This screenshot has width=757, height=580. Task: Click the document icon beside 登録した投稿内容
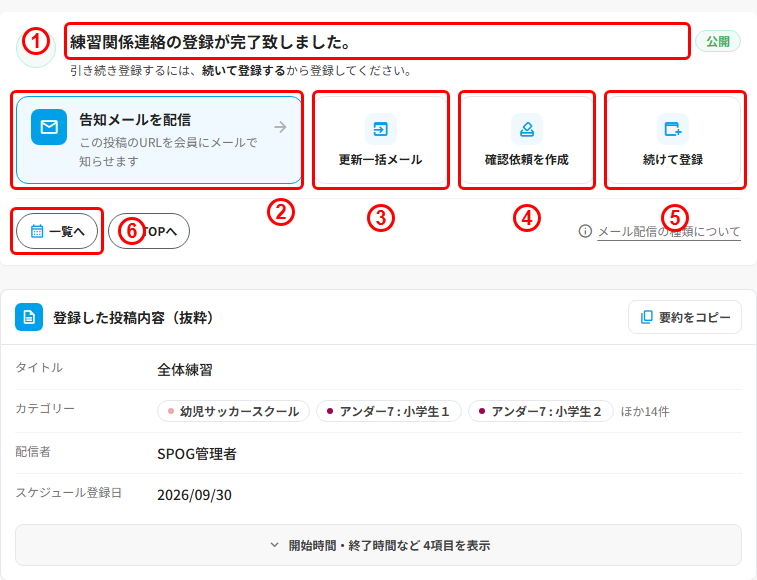click(29, 317)
